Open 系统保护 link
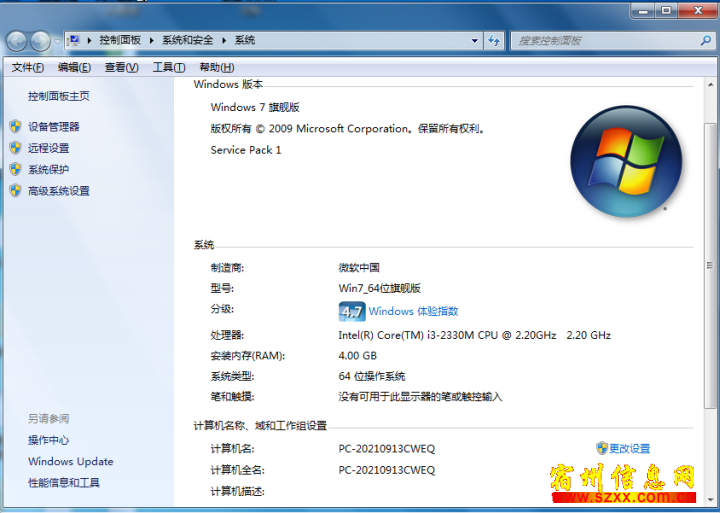This screenshot has width=720, height=513. [x=48, y=169]
